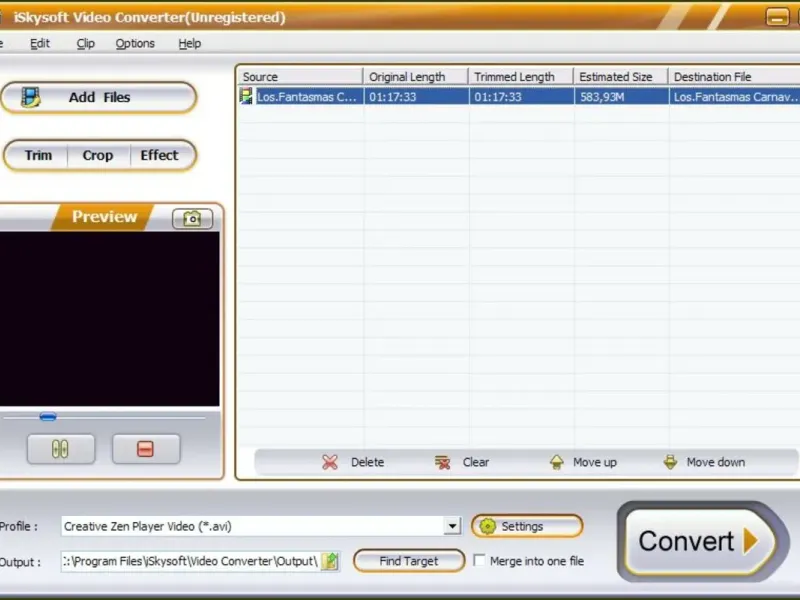Open profile Settings
The width and height of the screenshot is (800, 600).
tap(527, 526)
